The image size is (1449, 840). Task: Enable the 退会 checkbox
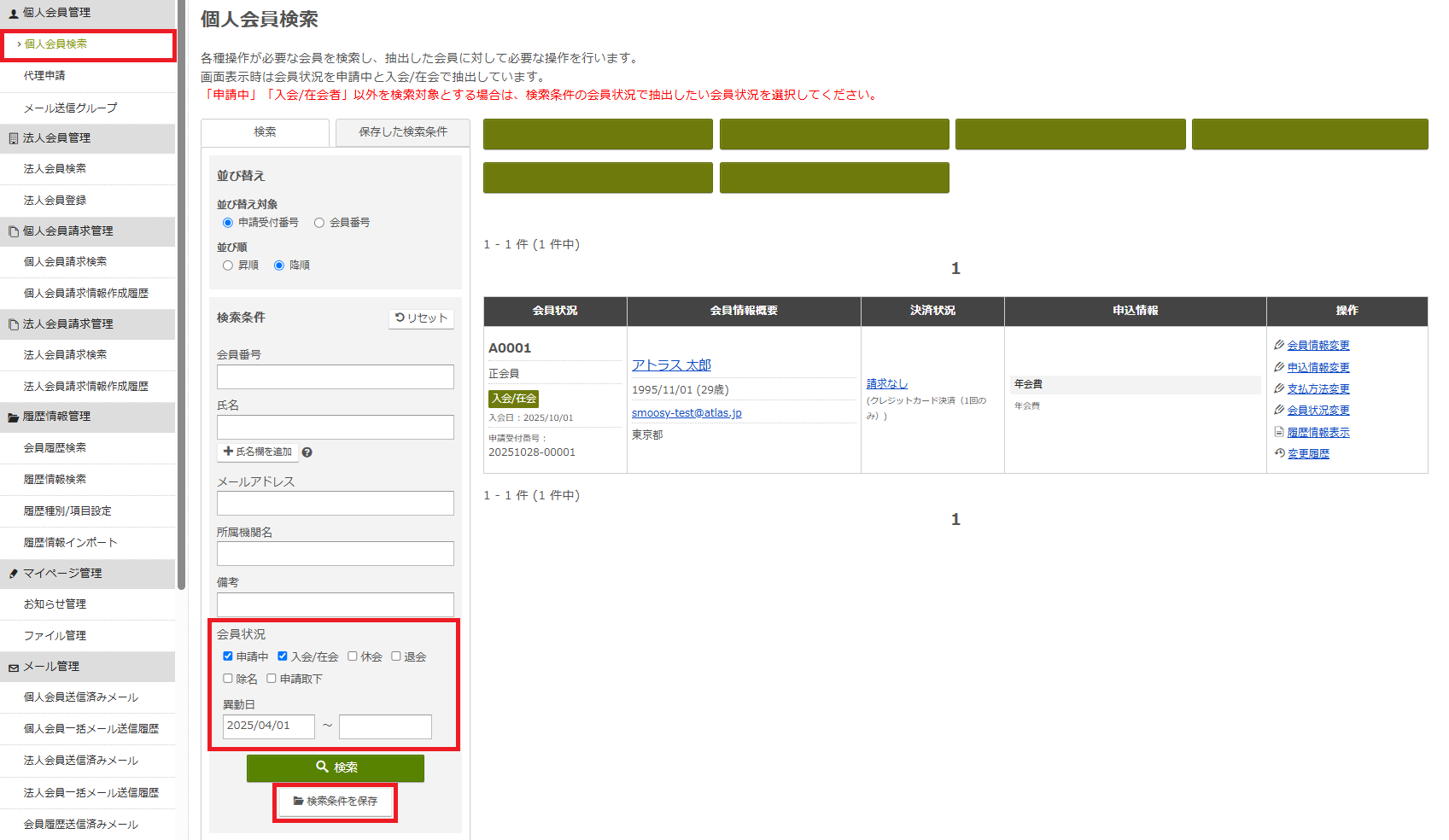click(396, 656)
